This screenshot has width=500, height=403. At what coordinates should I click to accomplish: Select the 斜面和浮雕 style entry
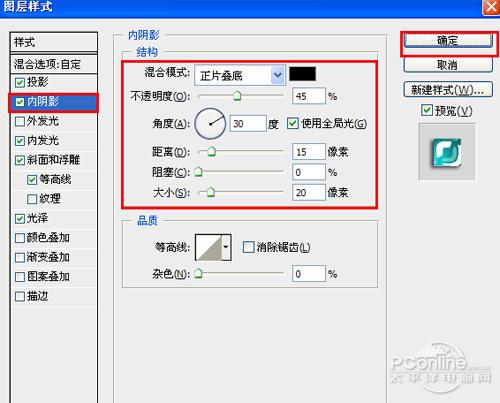(54, 160)
